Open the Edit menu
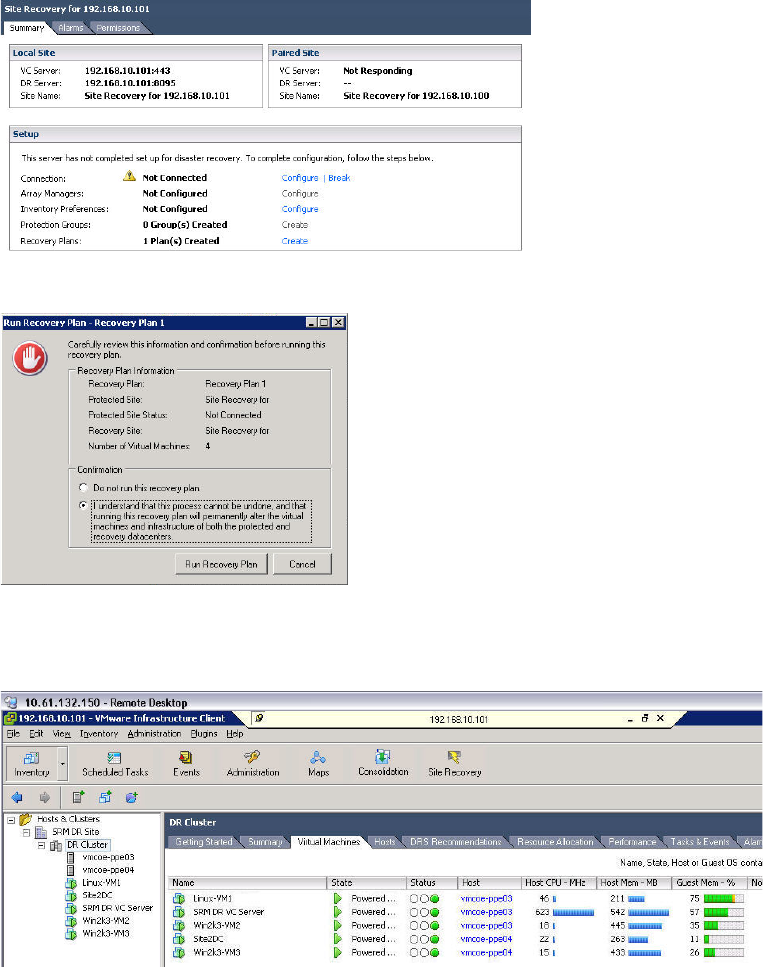This screenshot has height=967, width=763. tap(36, 734)
